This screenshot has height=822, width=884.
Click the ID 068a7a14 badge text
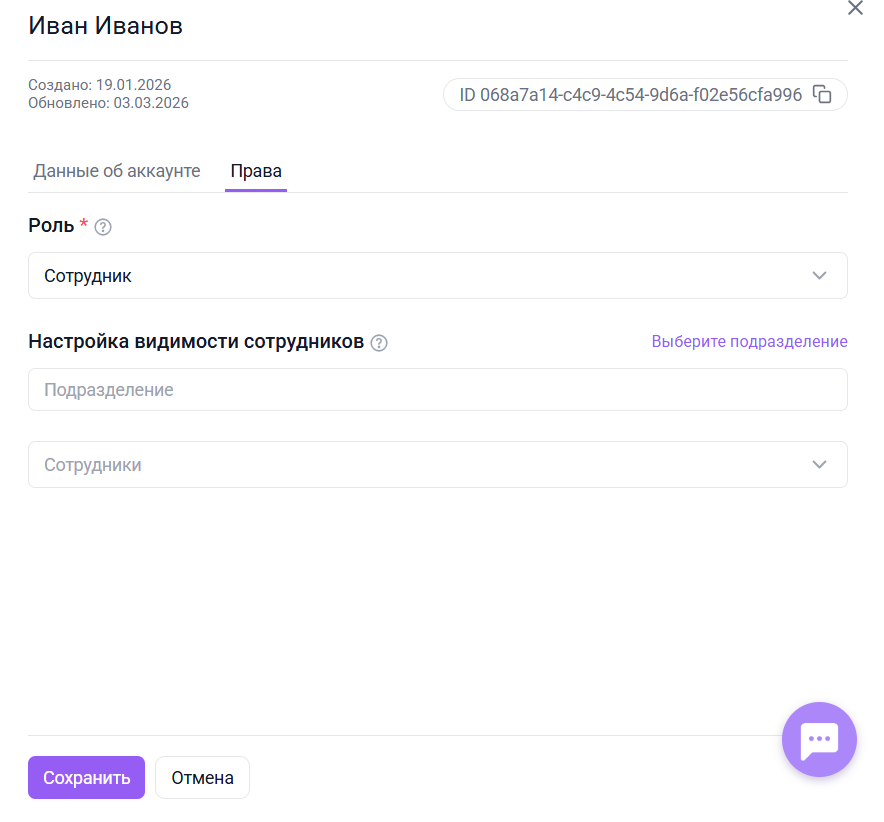(630, 95)
